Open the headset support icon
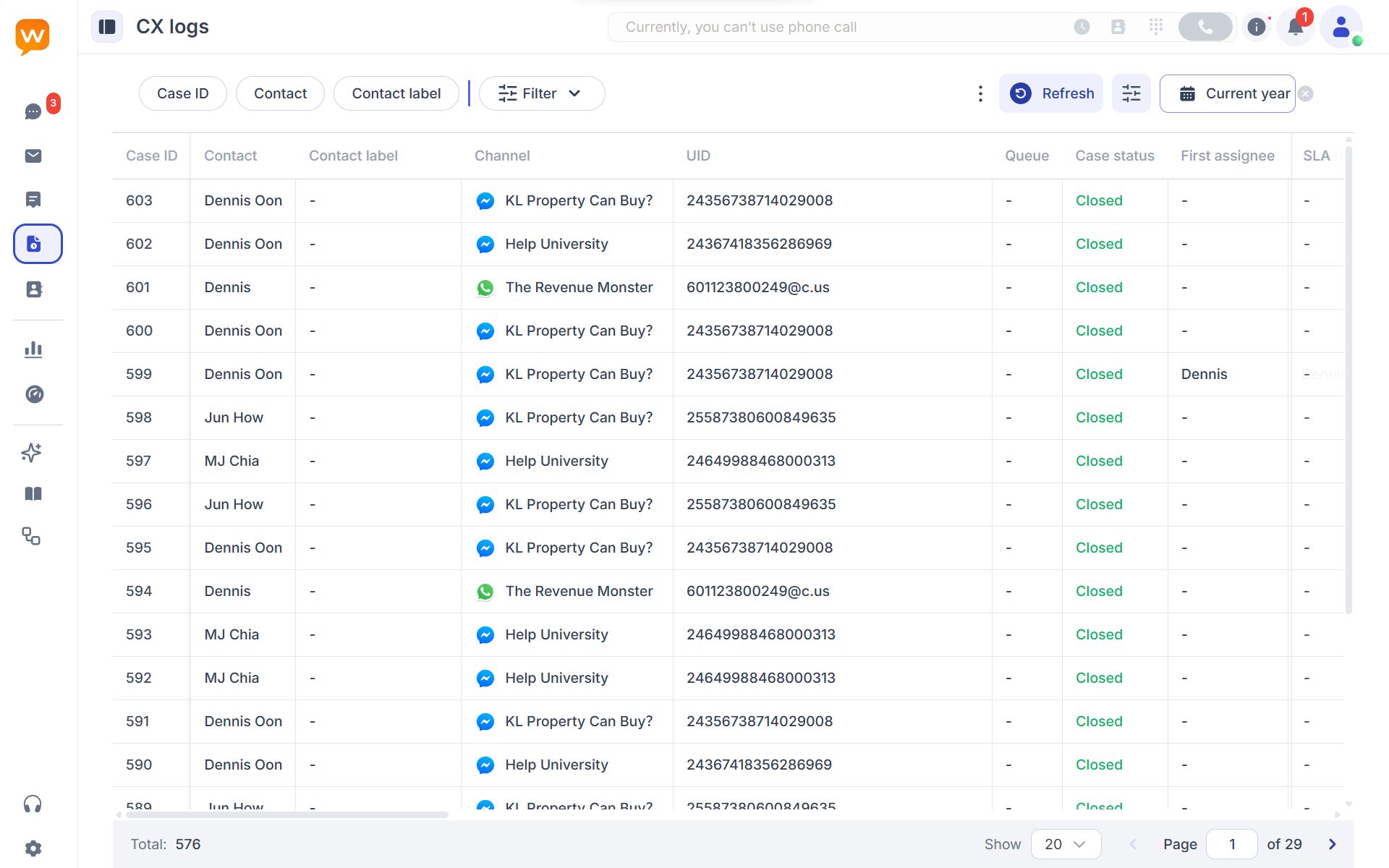Viewport: 1389px width, 868px height. (33, 804)
